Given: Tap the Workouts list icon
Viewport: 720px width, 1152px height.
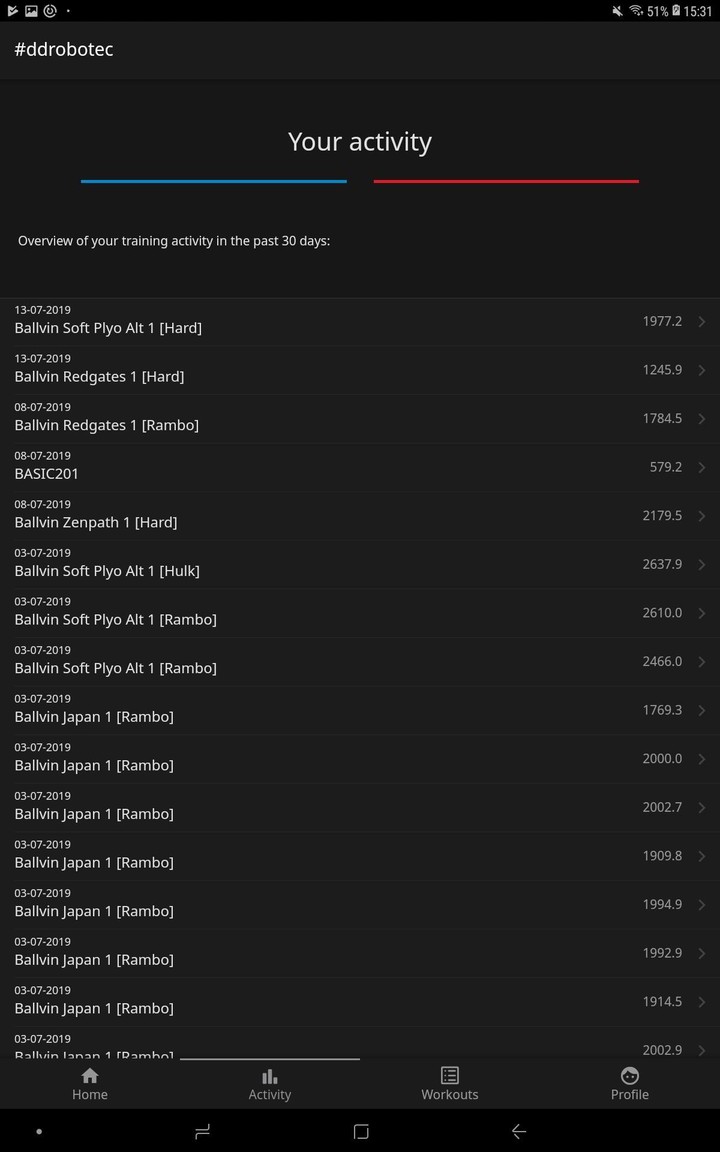Looking at the screenshot, I should [x=449, y=1076].
